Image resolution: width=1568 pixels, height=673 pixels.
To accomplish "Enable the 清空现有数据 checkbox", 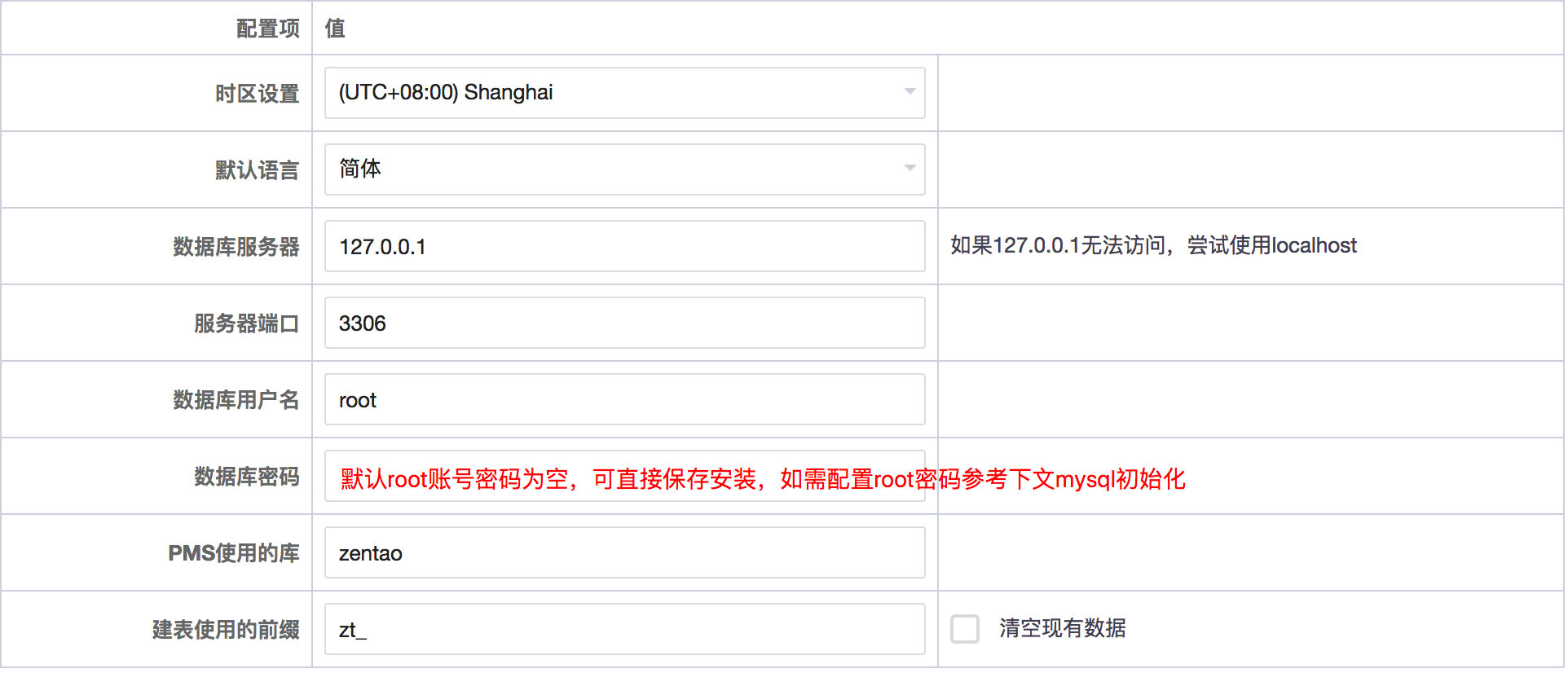I will point(965,629).
